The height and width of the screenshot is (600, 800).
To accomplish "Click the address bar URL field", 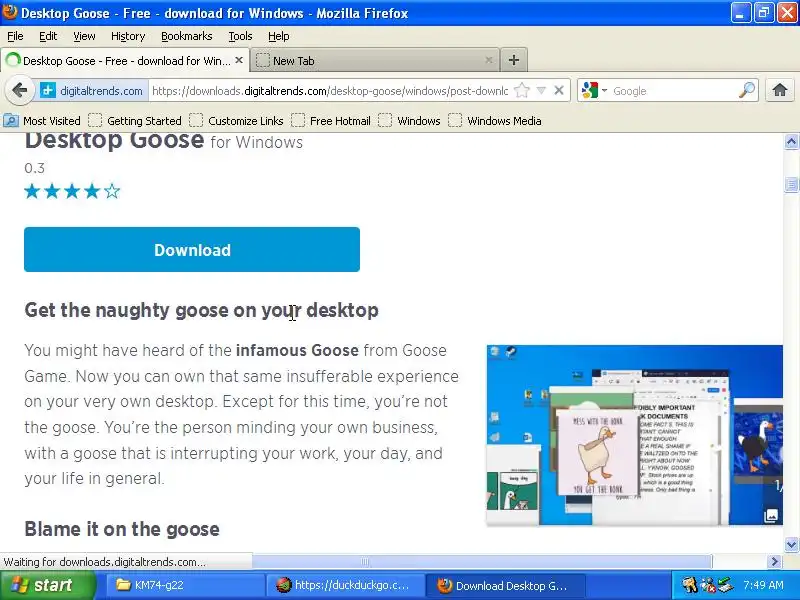I will point(330,91).
